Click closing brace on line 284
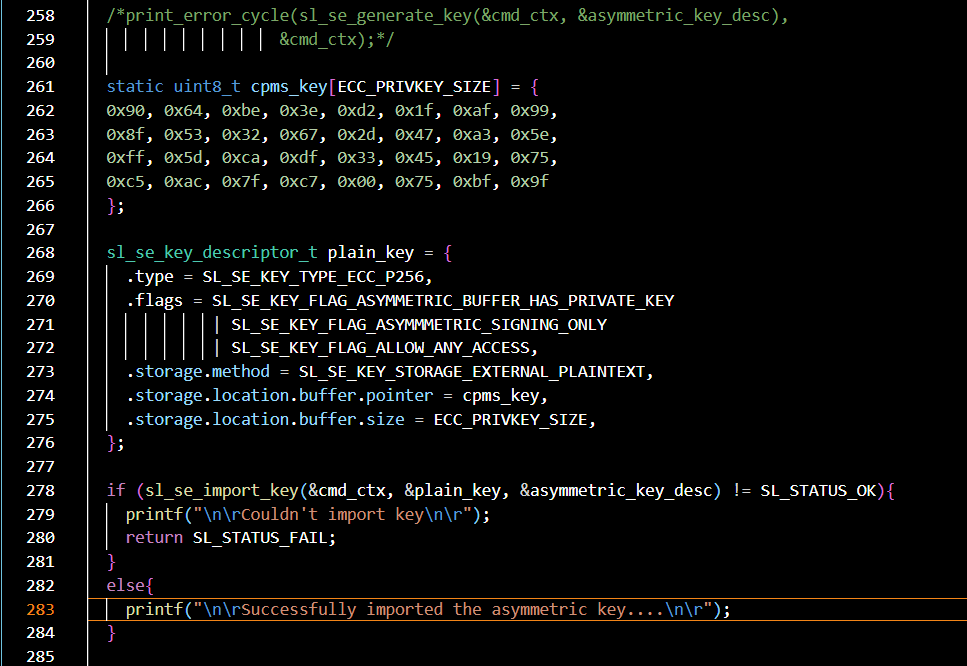Screen dimensions: 967x666 111,633
